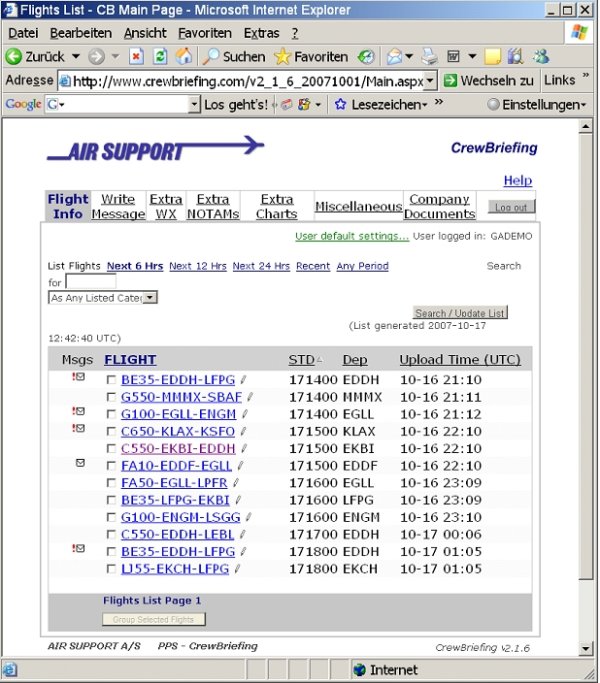The width and height of the screenshot is (600, 683).
Task: Open the Datei menu
Action: [x=23, y=33]
